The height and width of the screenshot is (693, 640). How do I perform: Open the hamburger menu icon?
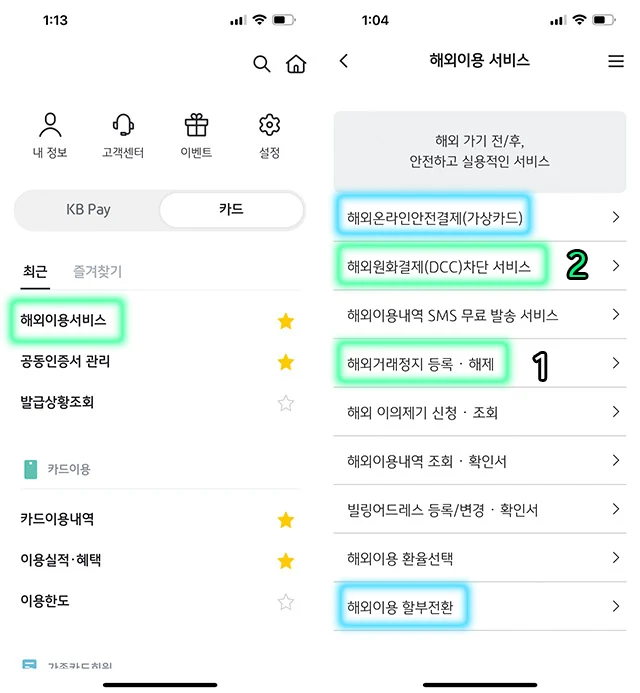pos(616,61)
